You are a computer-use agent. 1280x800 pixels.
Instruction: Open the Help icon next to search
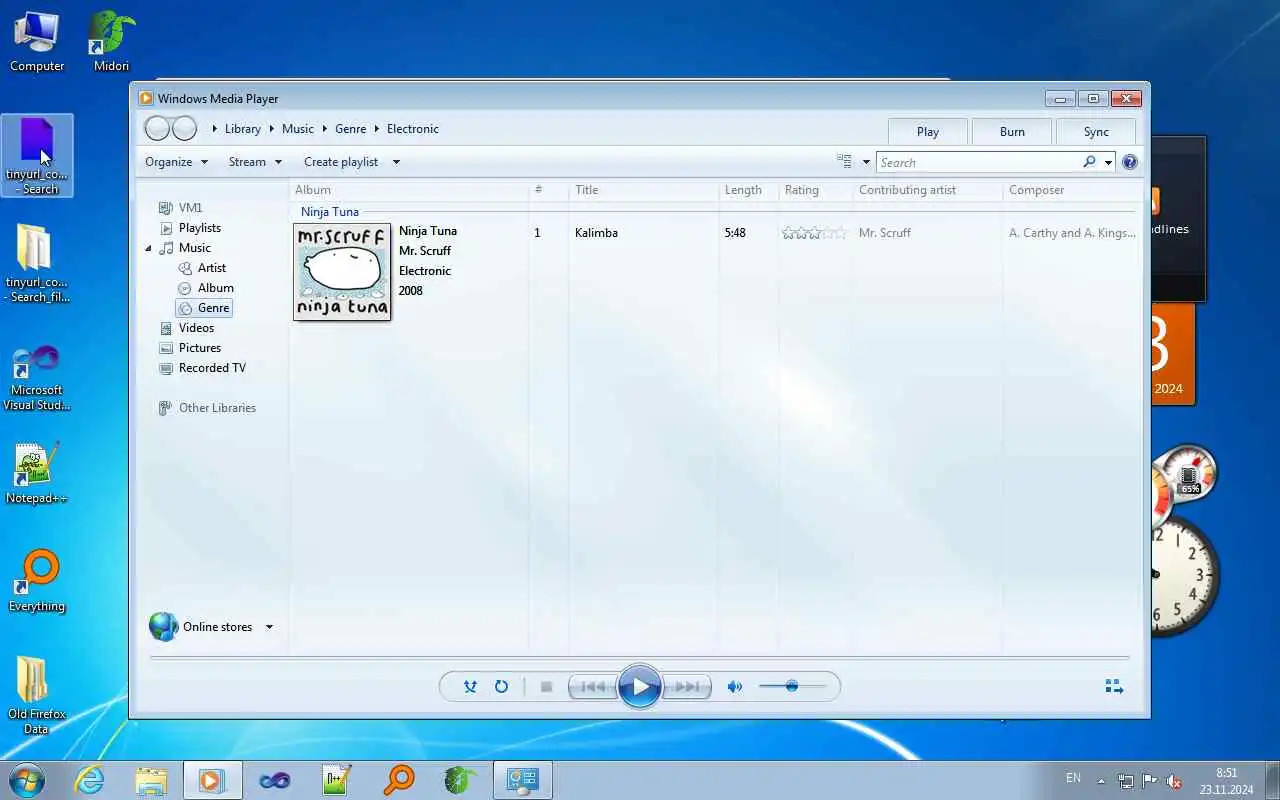1130,162
